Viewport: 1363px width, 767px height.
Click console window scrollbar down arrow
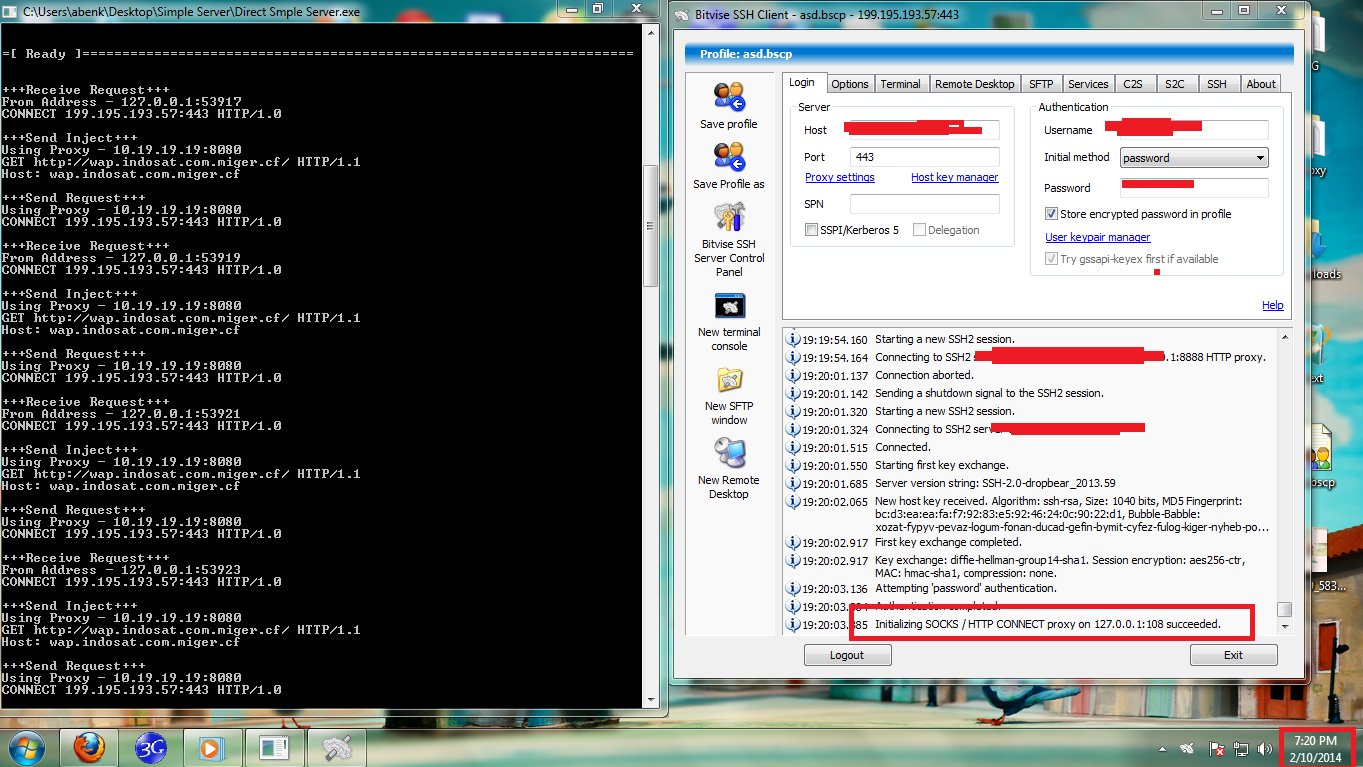point(650,699)
